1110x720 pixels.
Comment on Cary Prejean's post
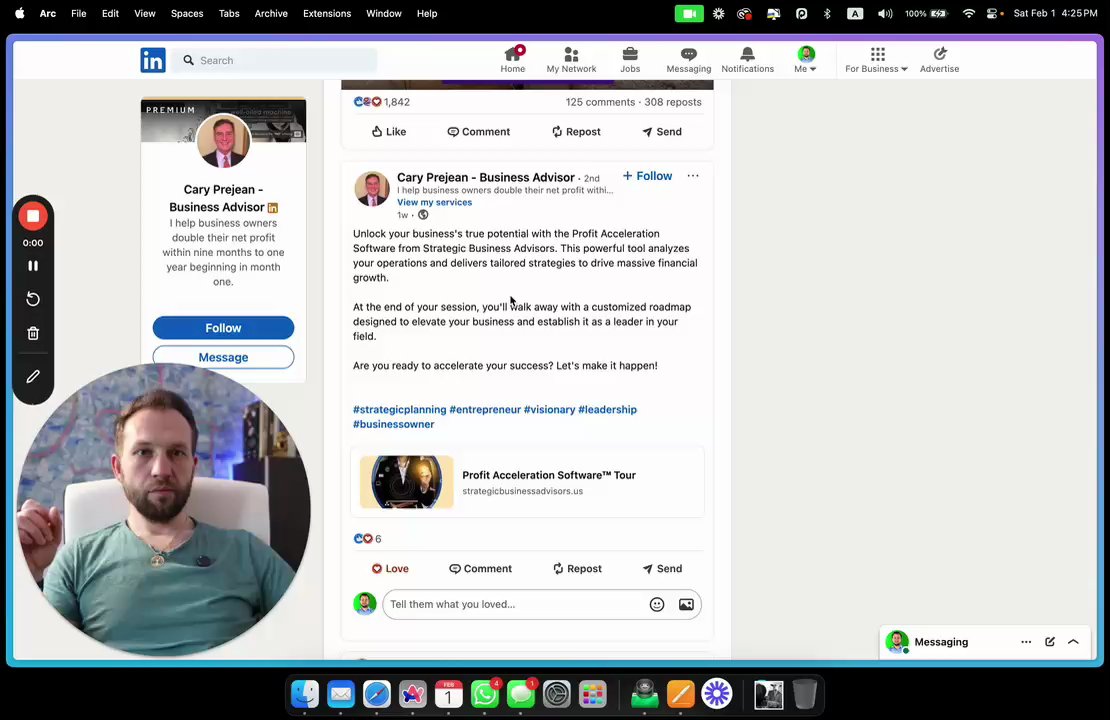click(480, 568)
